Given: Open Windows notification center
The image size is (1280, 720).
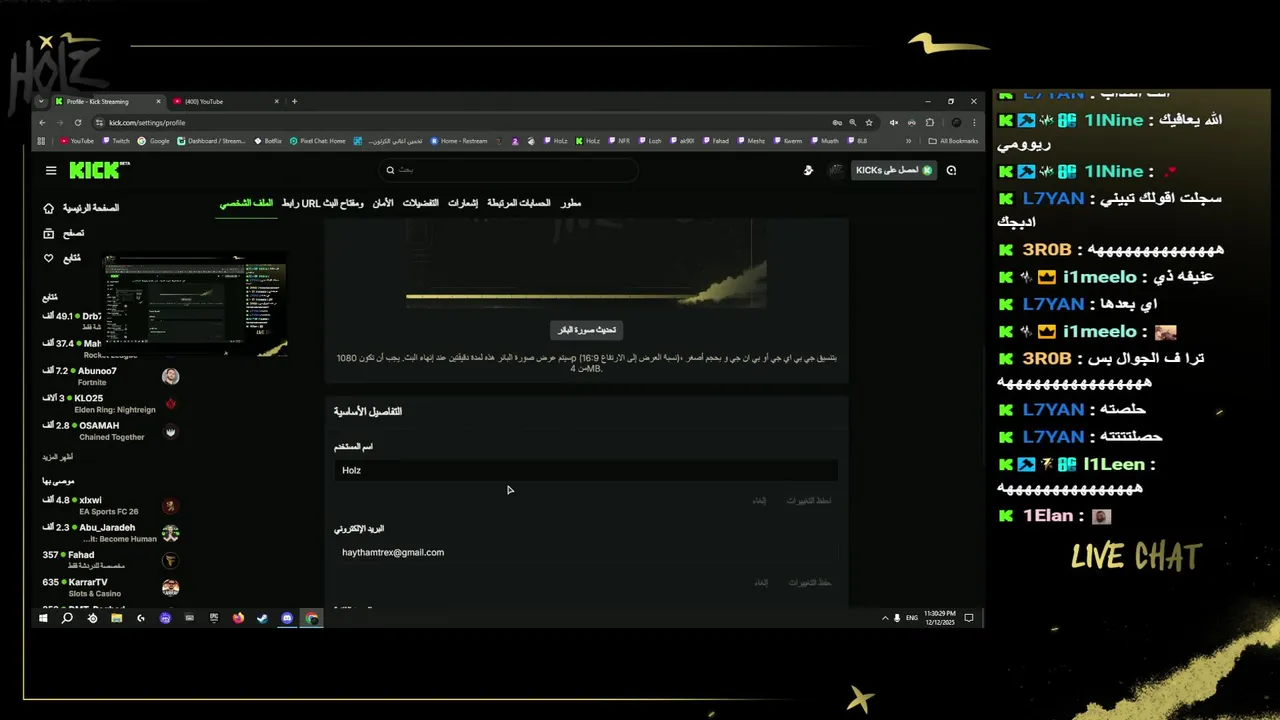Looking at the screenshot, I should [969, 618].
